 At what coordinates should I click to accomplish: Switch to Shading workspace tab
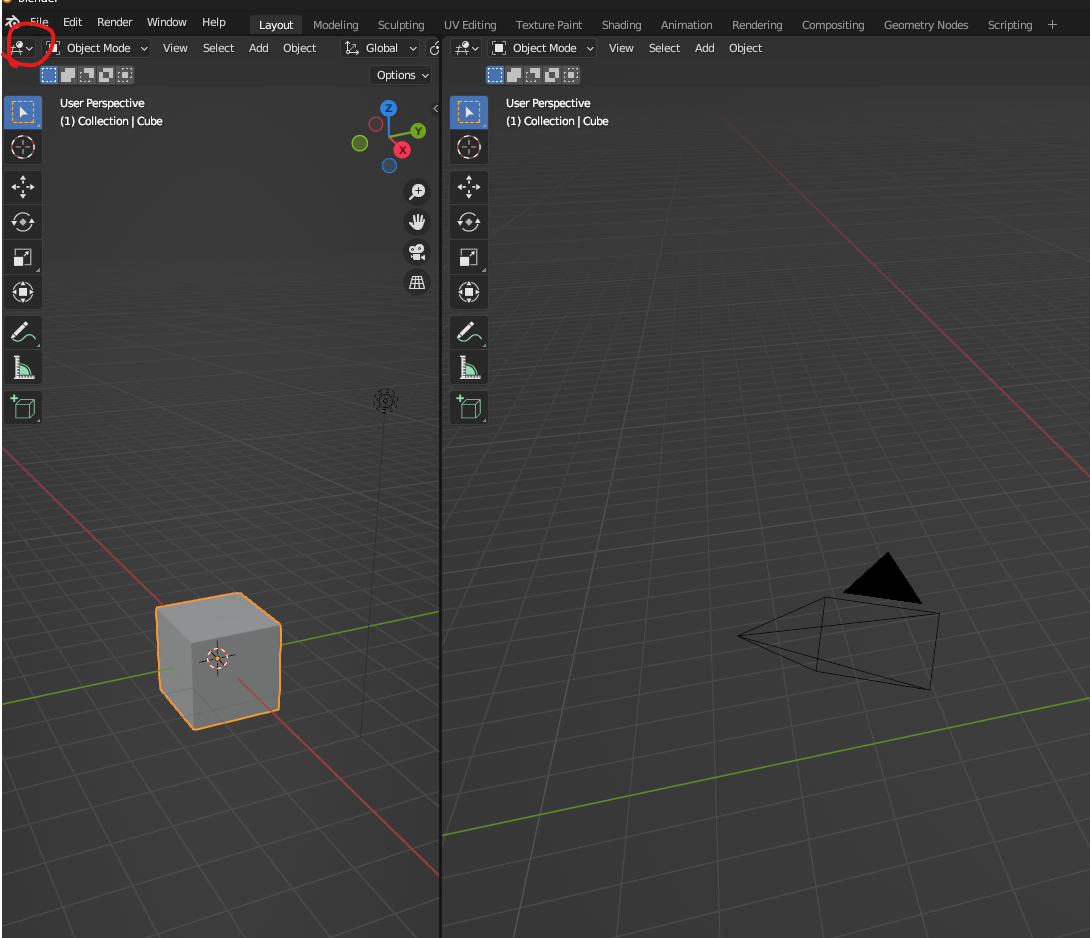coord(621,25)
